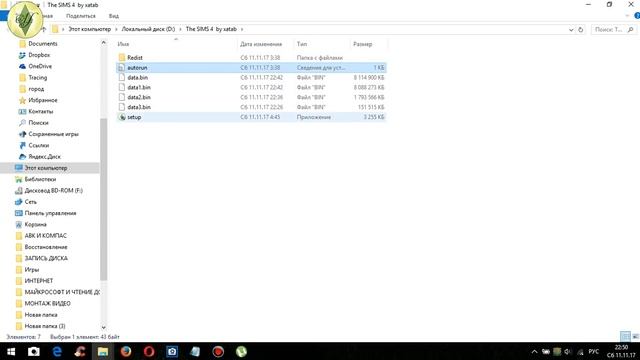Refresh the current folder view

point(580,29)
